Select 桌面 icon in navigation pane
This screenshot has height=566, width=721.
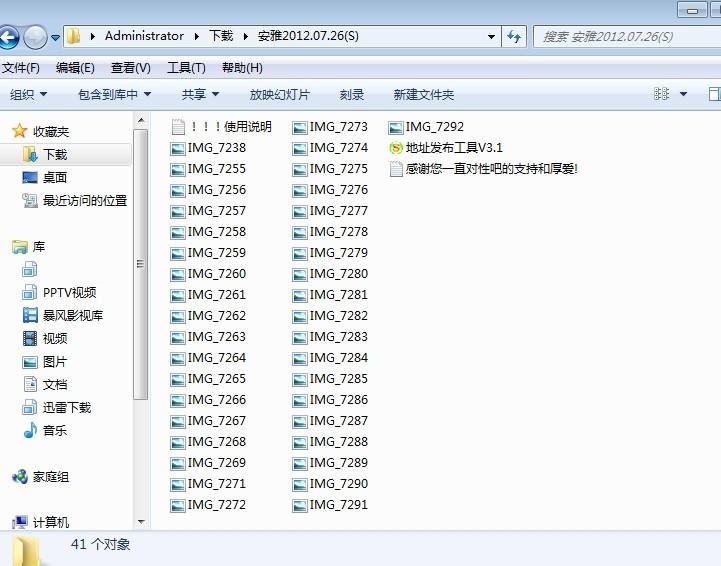[30, 177]
